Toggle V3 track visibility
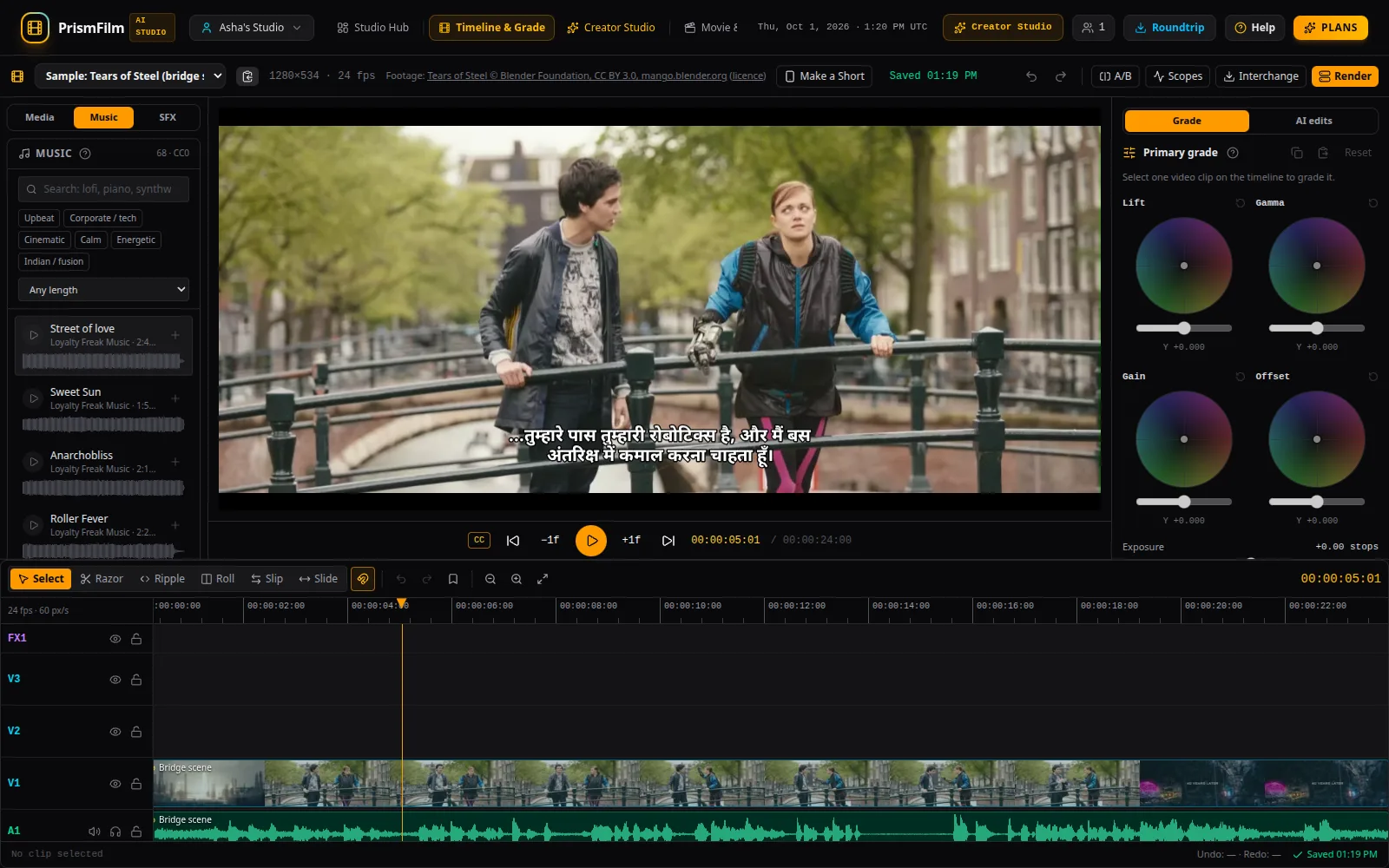This screenshot has width=1389, height=868. pos(115,680)
